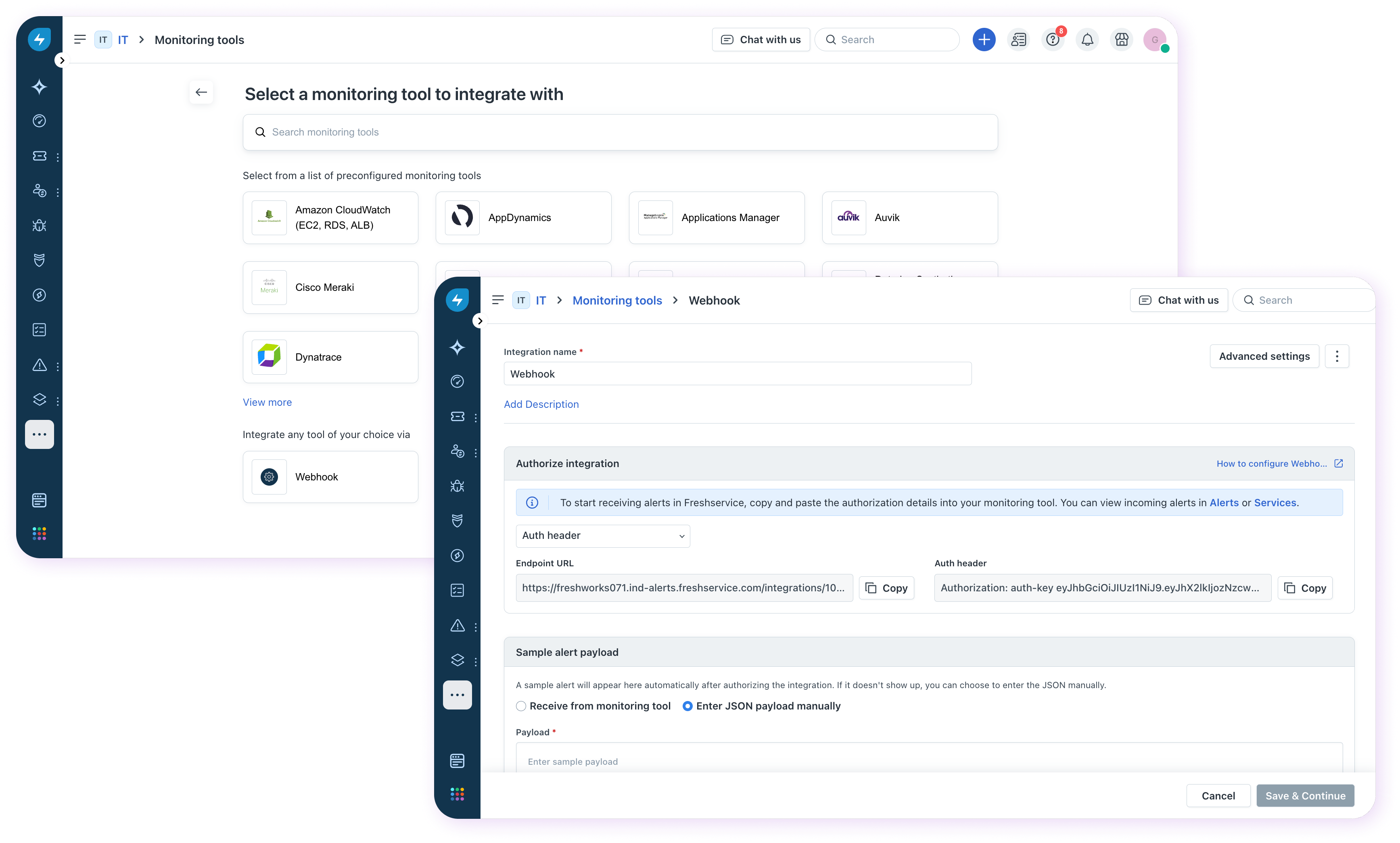
Task: Click the View more link
Action: (x=267, y=402)
